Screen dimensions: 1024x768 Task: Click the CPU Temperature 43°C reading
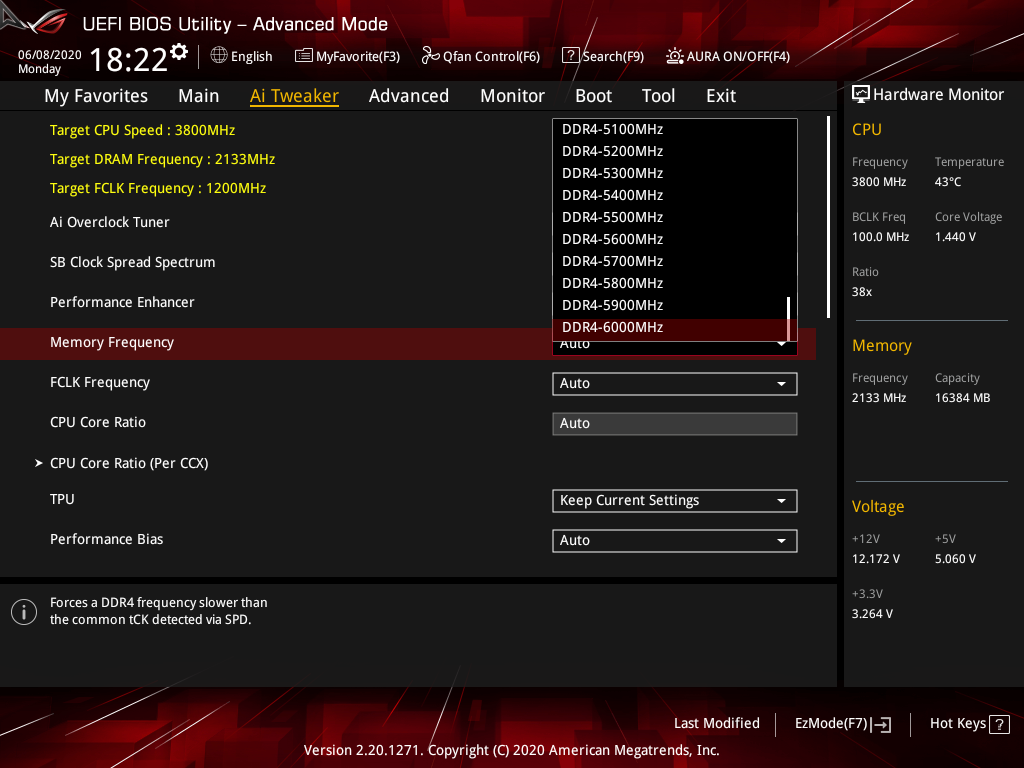pyautogui.click(x=948, y=182)
